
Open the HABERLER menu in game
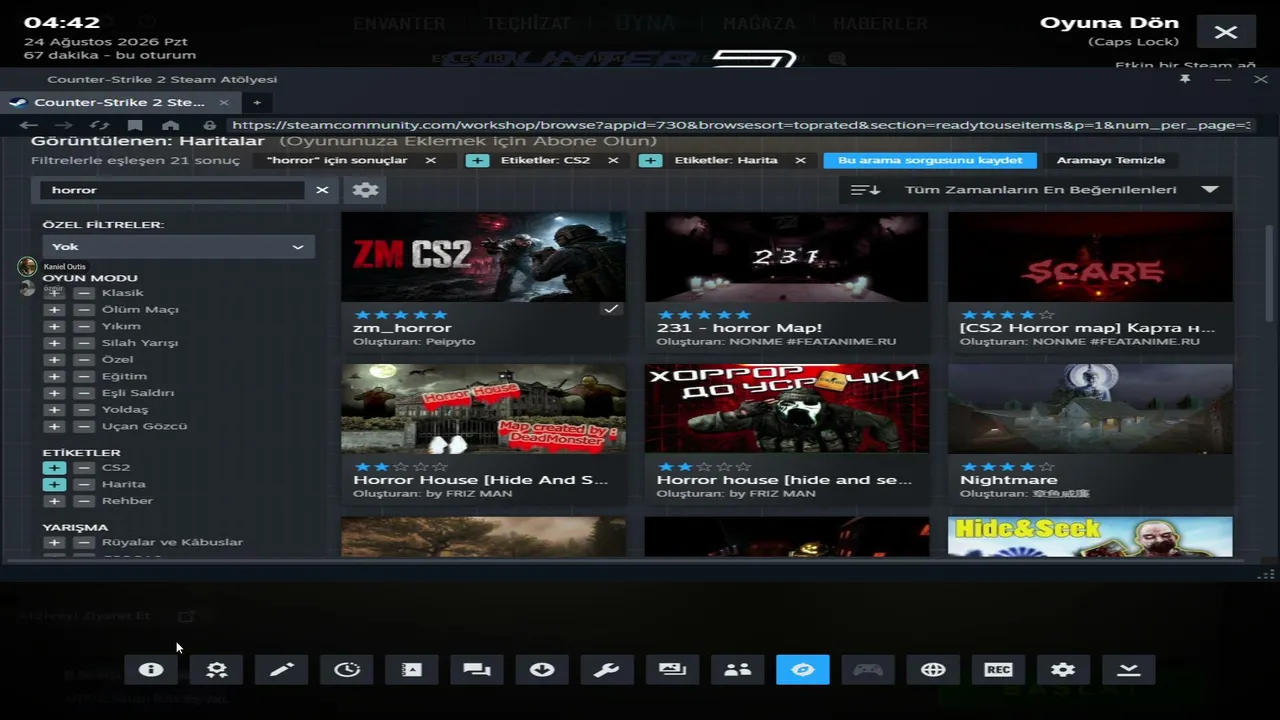tap(880, 23)
